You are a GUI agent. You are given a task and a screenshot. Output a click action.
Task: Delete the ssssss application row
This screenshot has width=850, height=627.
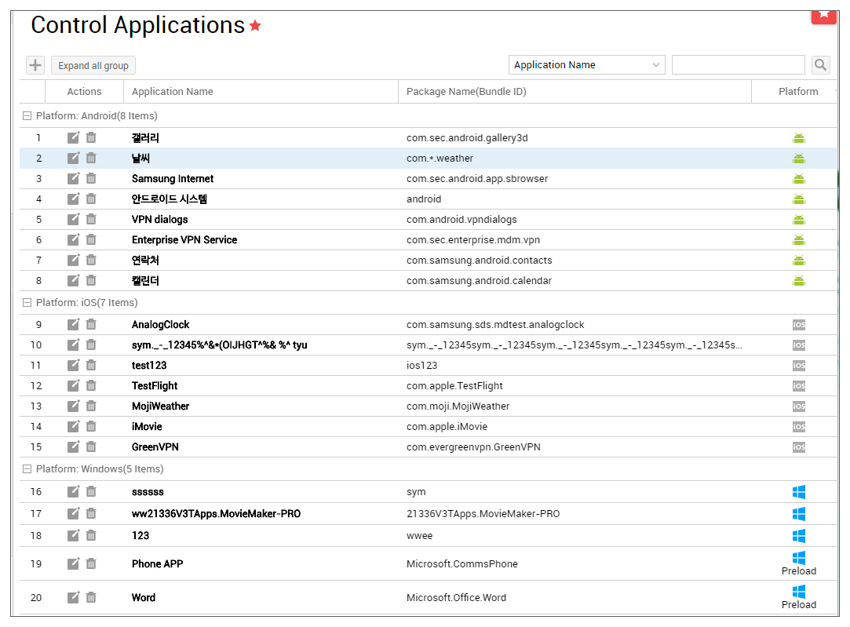pyautogui.click(x=91, y=492)
